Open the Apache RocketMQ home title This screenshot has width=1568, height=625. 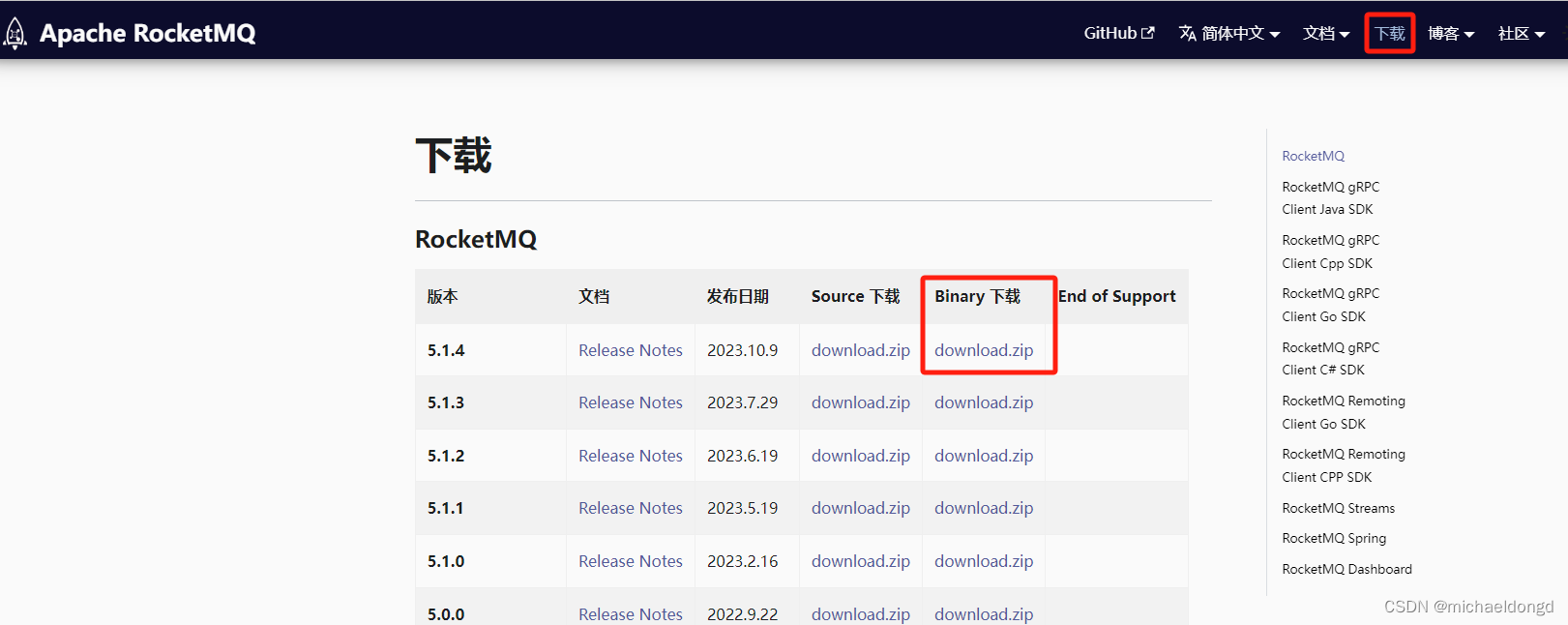click(x=148, y=33)
